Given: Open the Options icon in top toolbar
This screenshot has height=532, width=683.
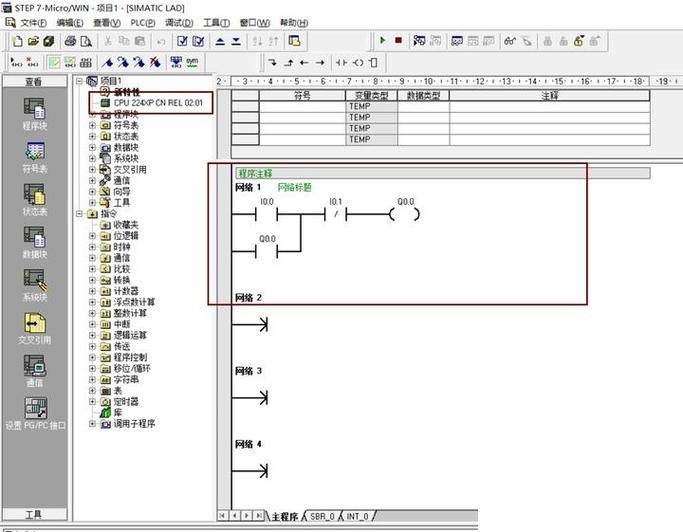Looking at the screenshot, I should pos(294,41).
